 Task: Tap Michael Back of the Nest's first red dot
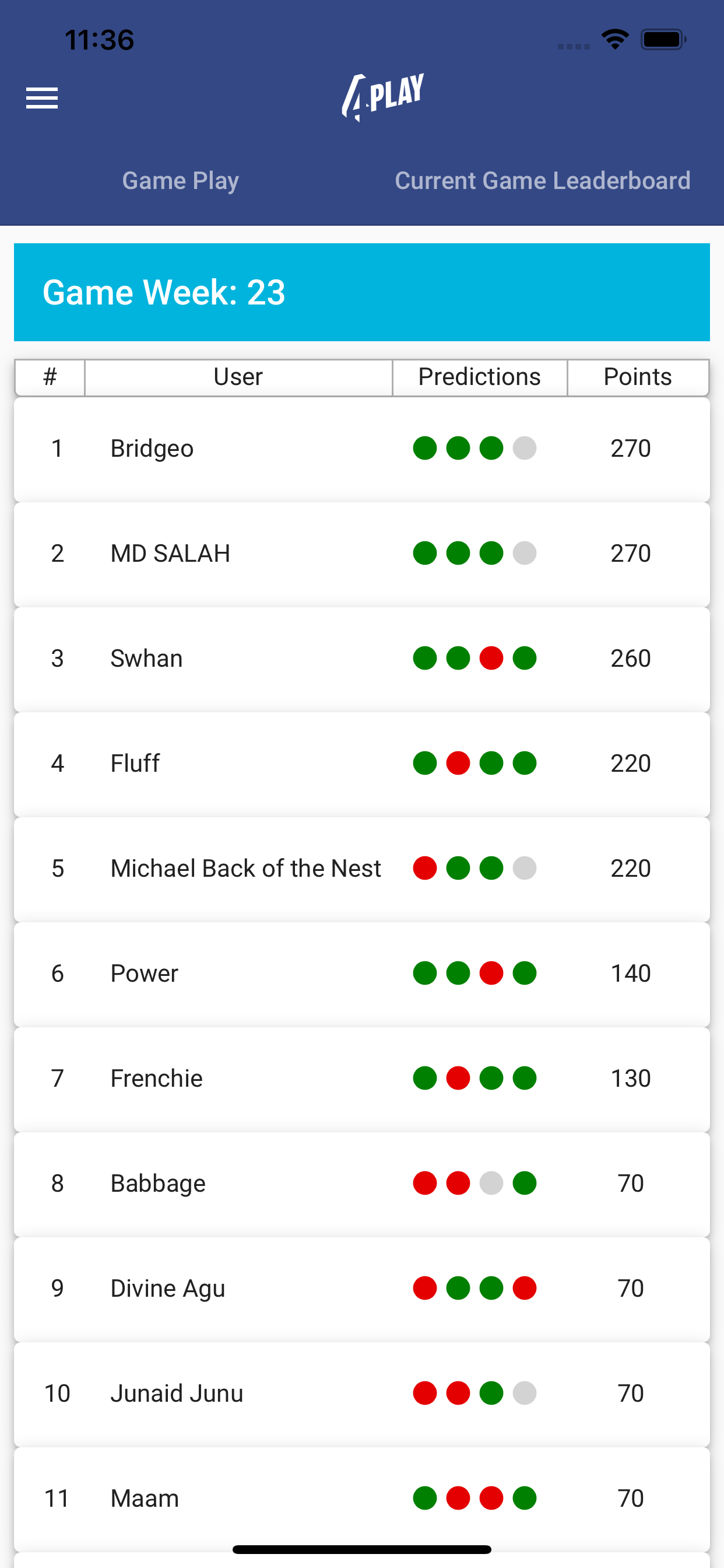click(425, 869)
